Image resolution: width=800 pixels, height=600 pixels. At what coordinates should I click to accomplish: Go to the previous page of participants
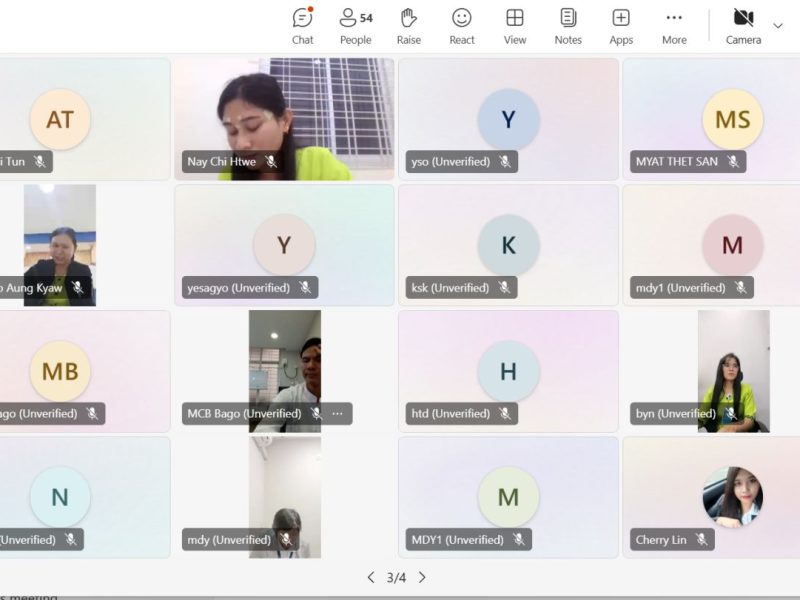371,577
